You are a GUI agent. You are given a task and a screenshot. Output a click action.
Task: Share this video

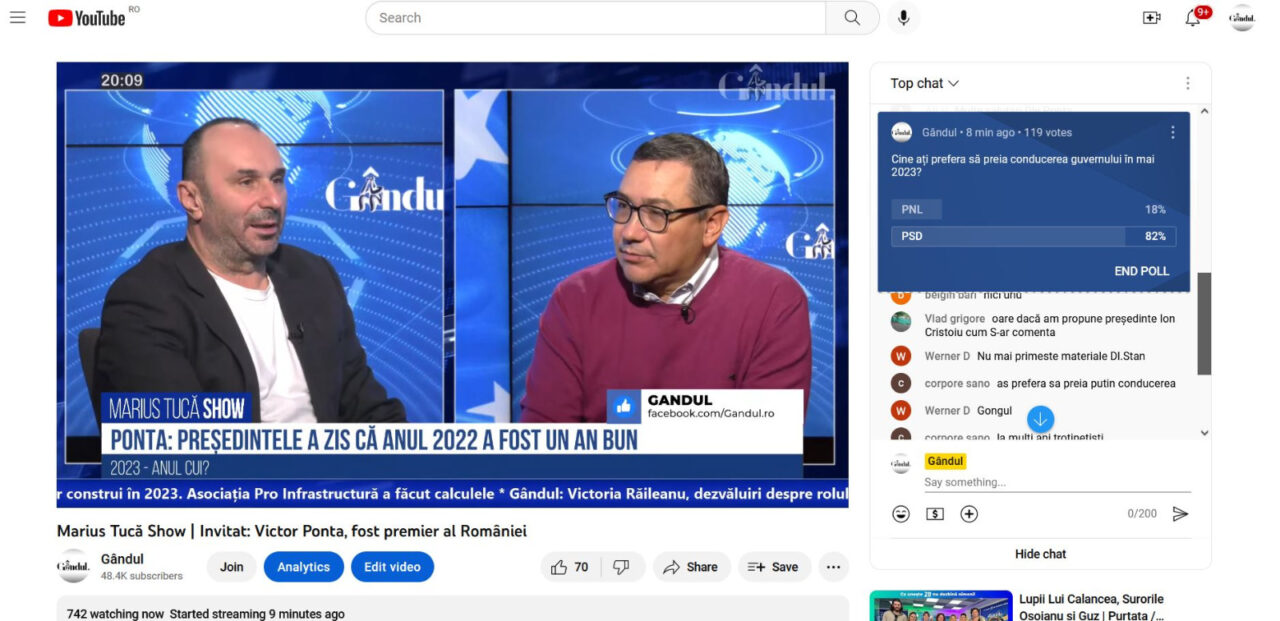tap(692, 567)
